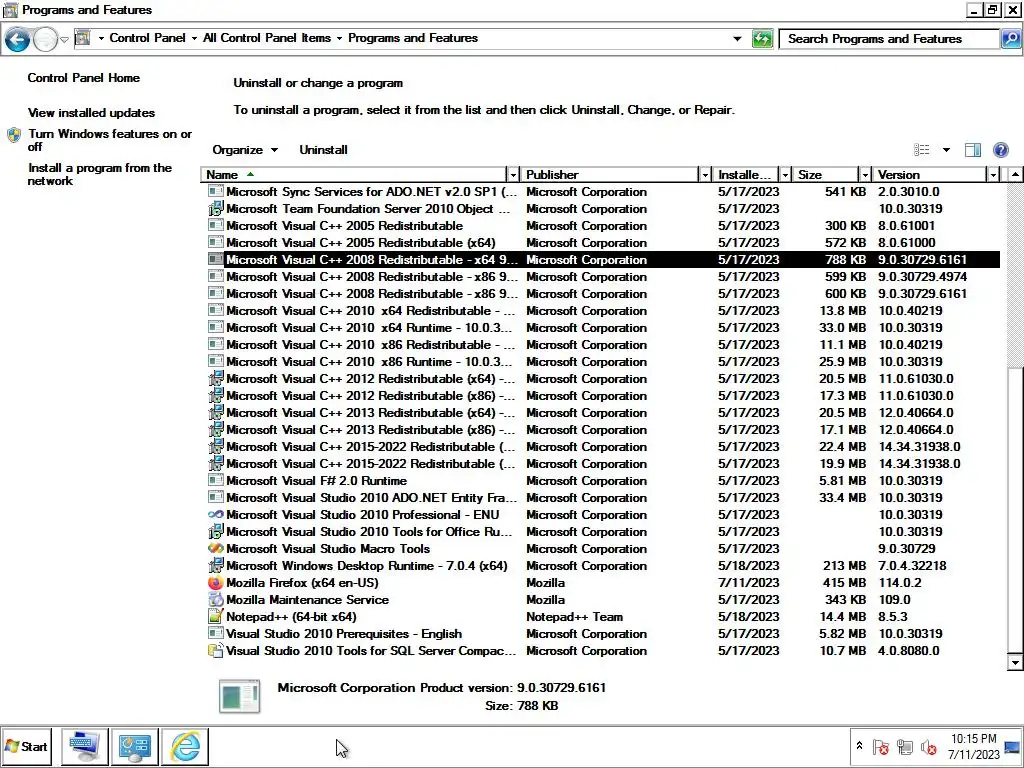Viewport: 1024px width, 768px height.
Task: Open the Version column filter dropdown
Action: 993,174
